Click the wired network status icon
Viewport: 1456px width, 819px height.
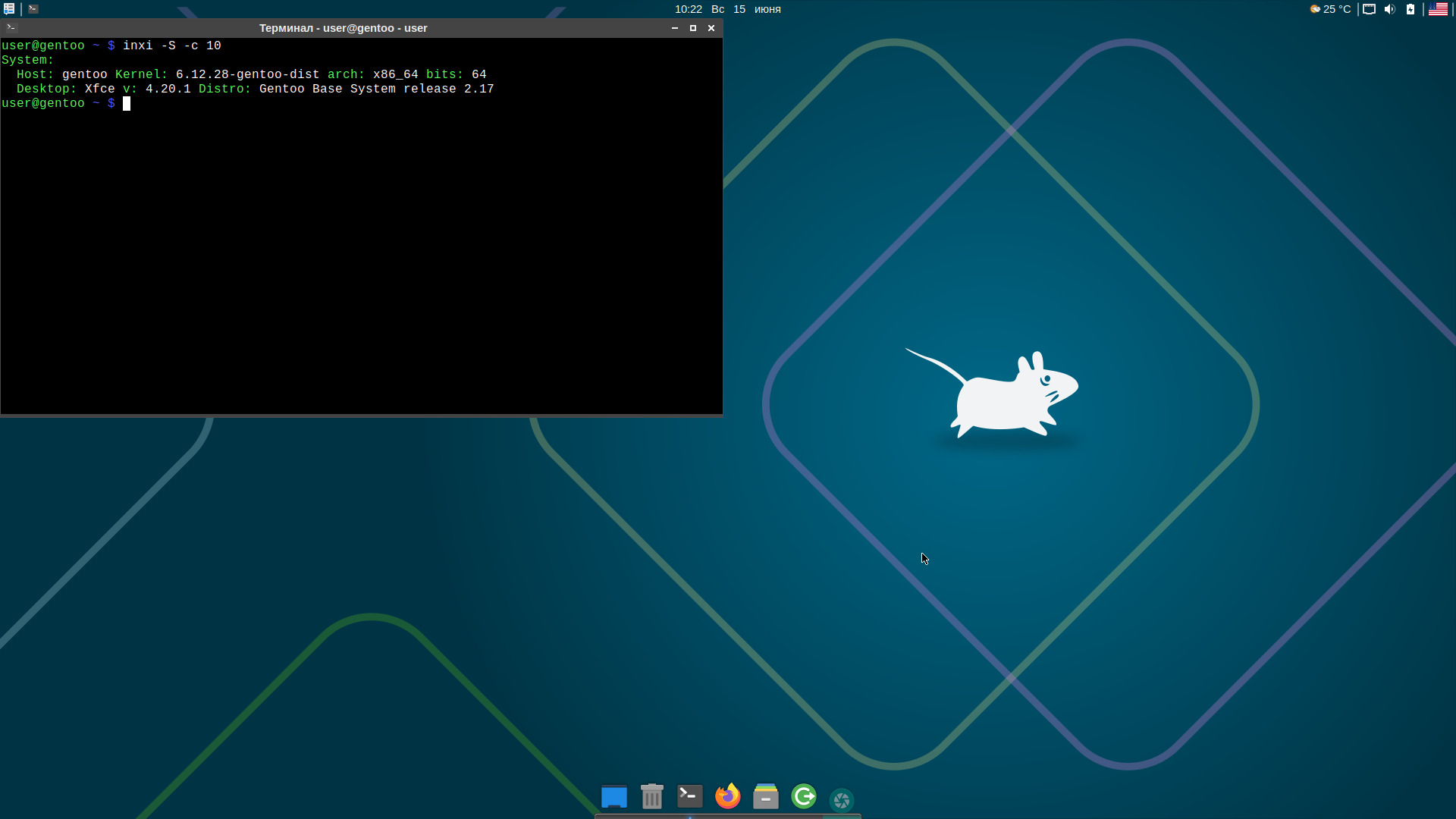coord(1369,9)
